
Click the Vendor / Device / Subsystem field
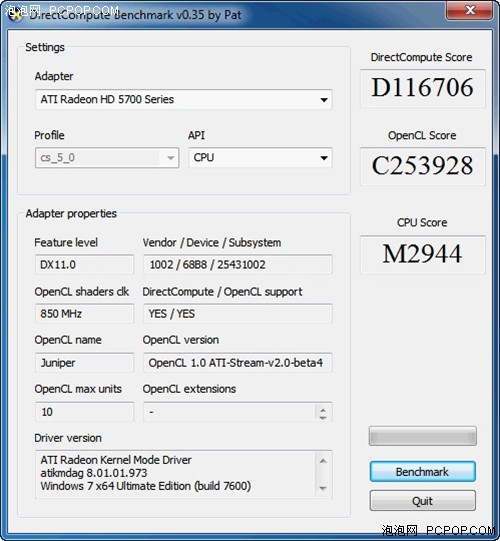point(238,265)
